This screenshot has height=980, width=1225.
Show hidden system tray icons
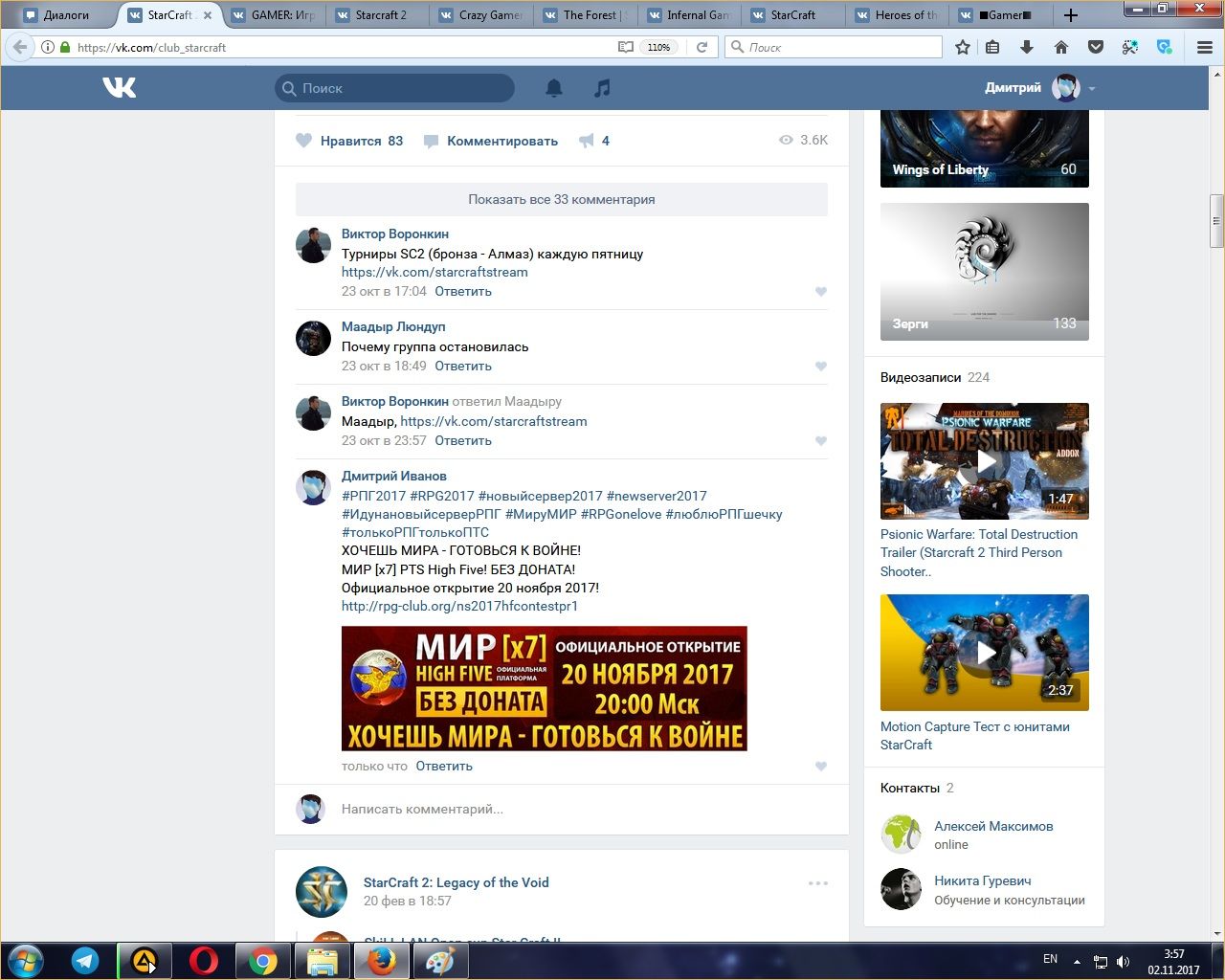click(x=1078, y=961)
